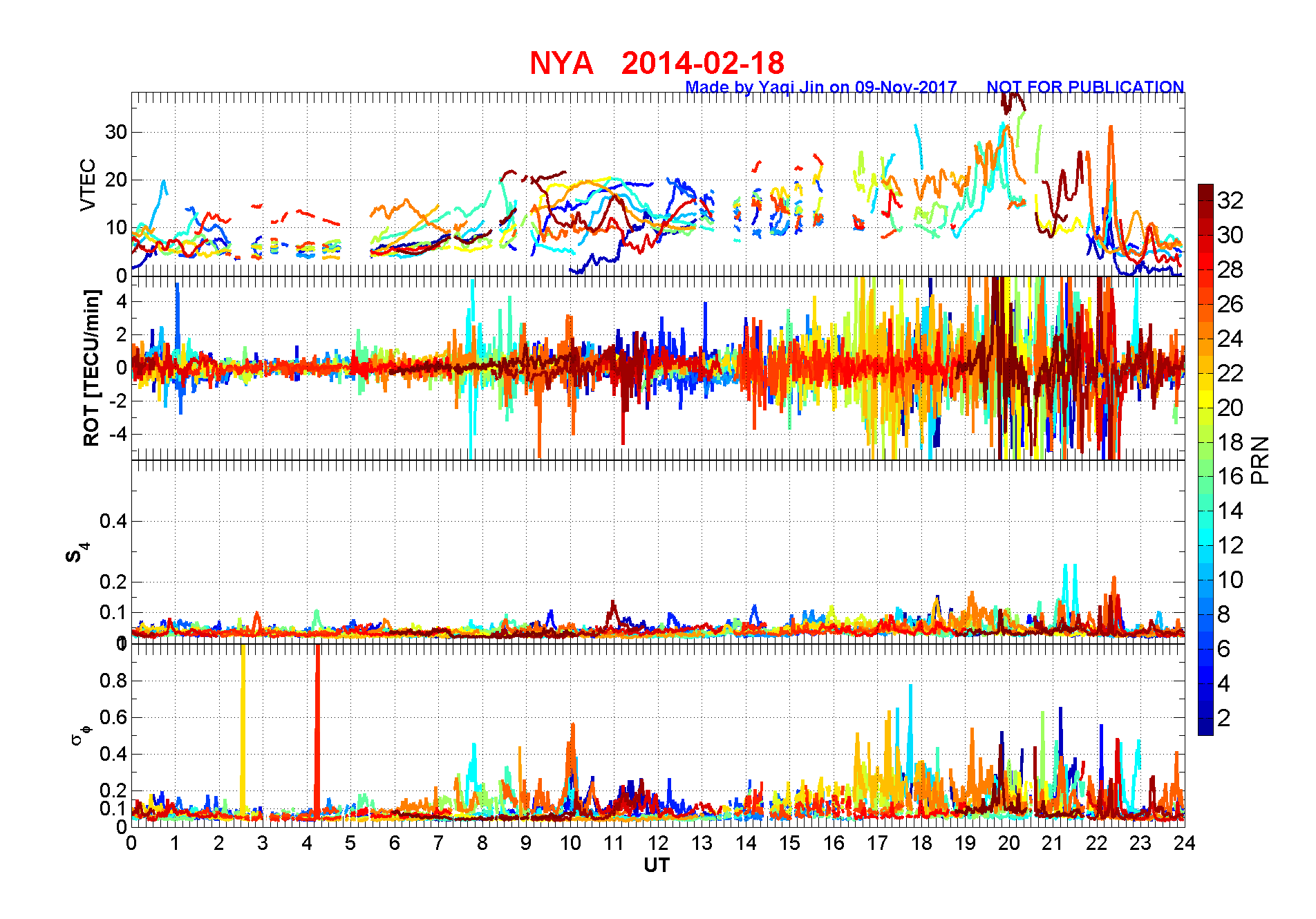
Task: Click the PRN colorbar tick label 12
Action: point(1230,545)
